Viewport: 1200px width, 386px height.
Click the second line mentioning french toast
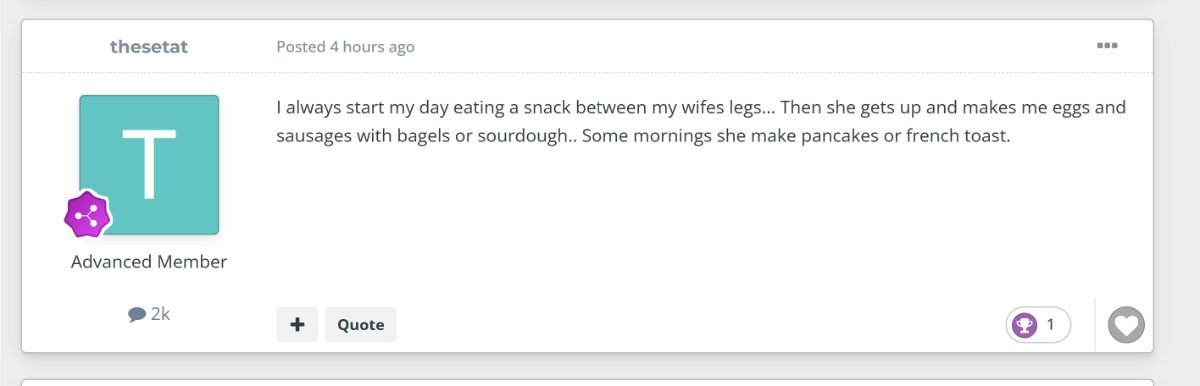644,136
